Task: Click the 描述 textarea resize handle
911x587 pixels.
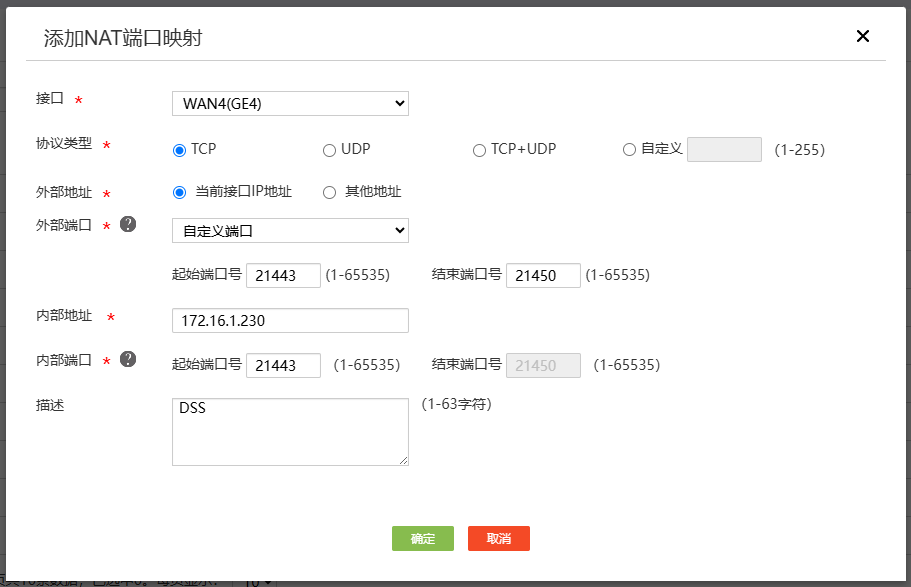Action: point(403,460)
